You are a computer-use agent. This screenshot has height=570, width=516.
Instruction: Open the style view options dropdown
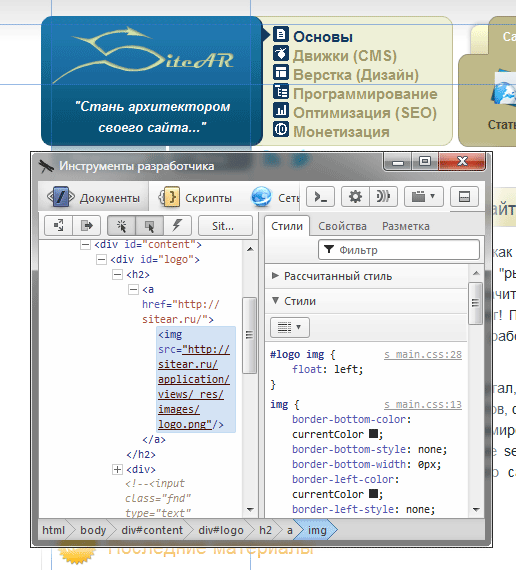coord(290,327)
